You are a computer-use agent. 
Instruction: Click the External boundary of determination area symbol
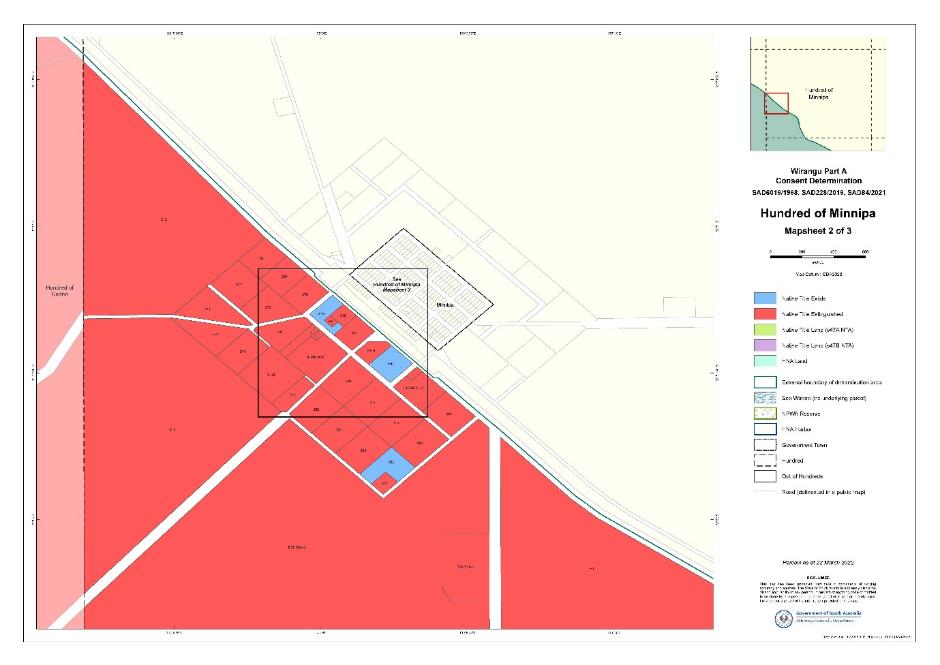pos(765,382)
